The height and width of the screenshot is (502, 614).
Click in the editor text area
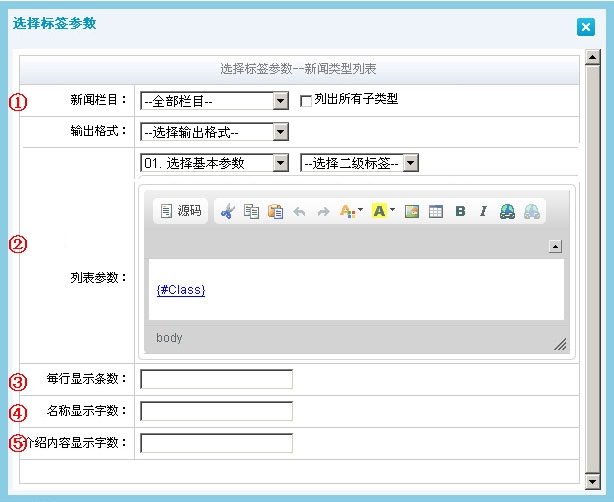pyautogui.click(x=356, y=289)
